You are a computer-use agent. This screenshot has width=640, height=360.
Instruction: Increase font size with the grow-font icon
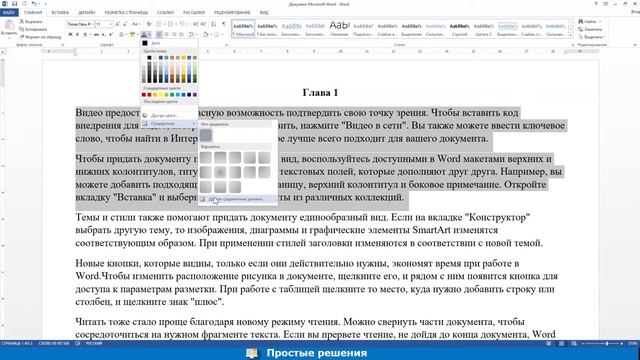pyautogui.click(x=118, y=24)
